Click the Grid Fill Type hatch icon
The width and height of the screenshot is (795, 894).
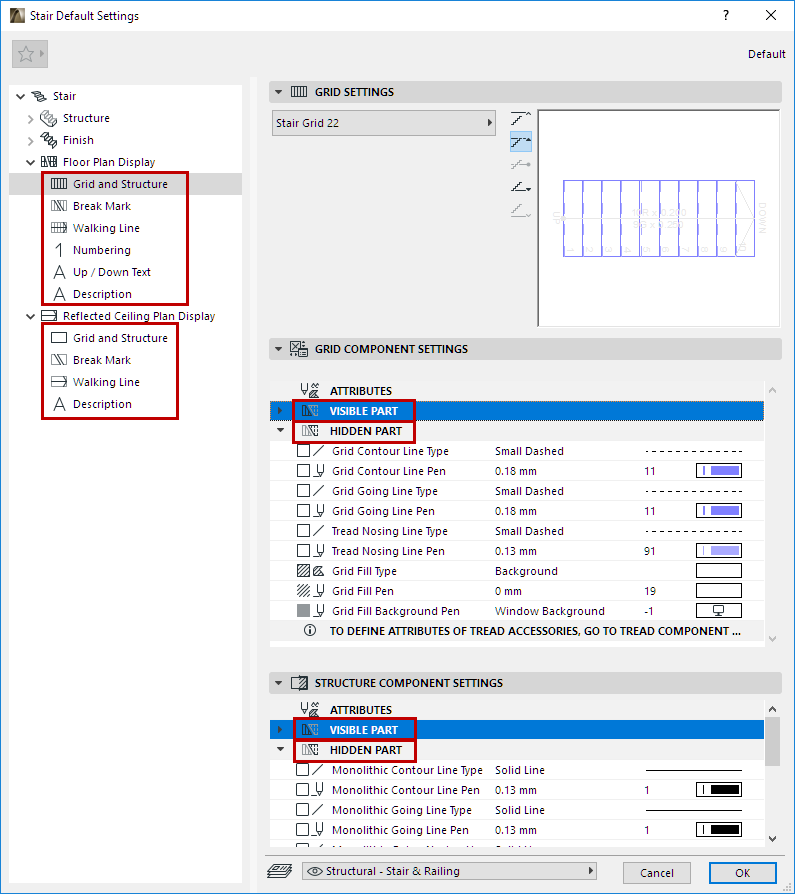tap(304, 571)
